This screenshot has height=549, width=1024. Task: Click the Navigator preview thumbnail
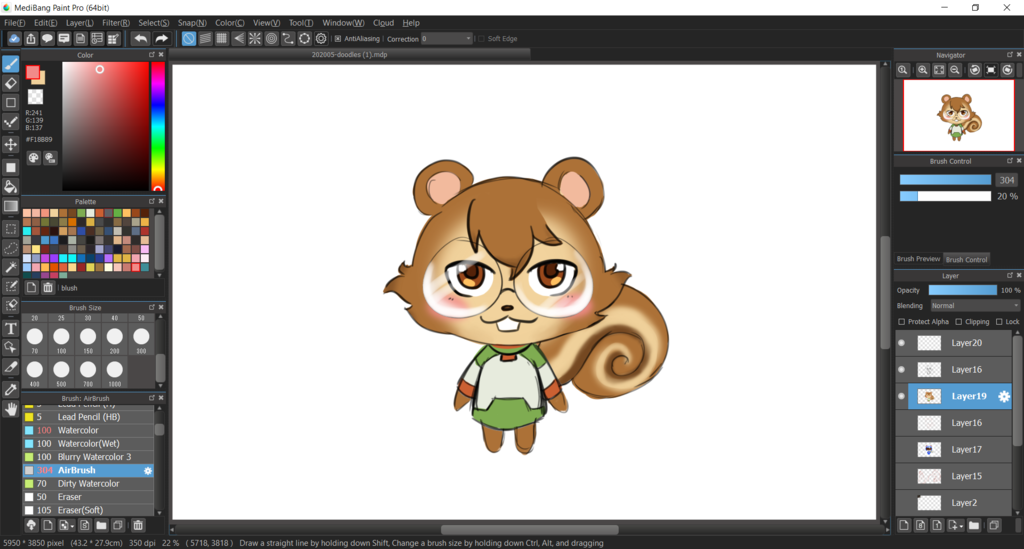coord(958,116)
